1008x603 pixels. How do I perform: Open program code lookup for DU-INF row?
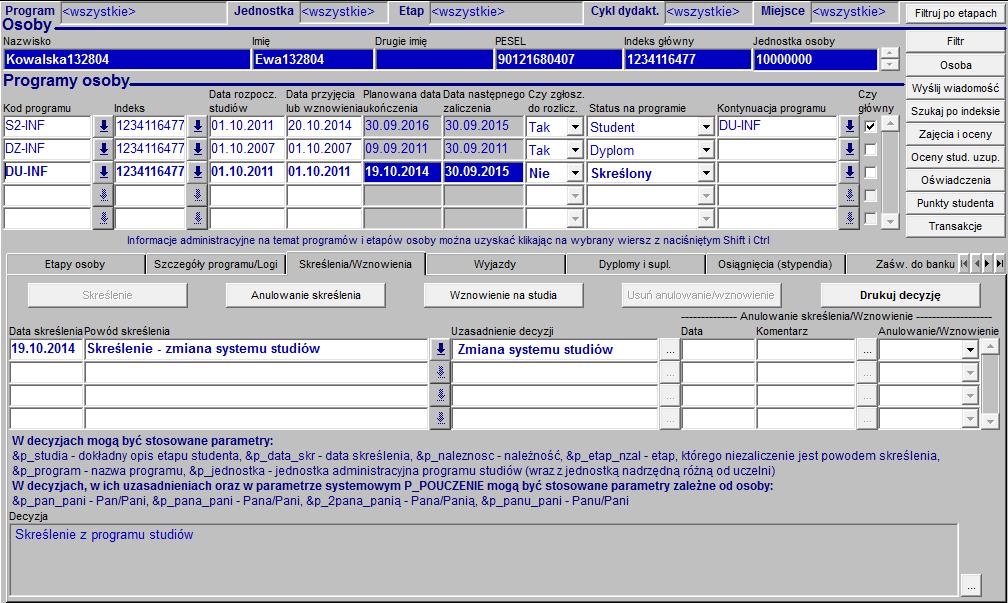[x=103, y=173]
